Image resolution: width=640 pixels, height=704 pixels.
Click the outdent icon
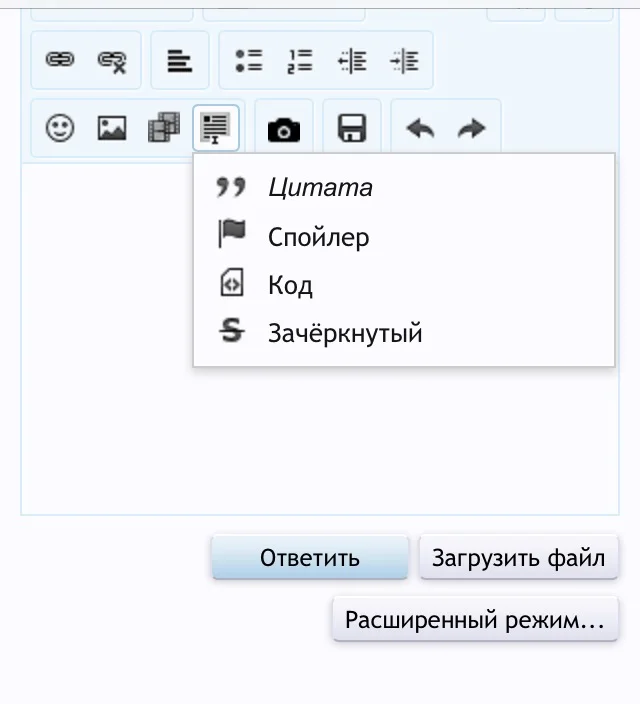[353, 62]
